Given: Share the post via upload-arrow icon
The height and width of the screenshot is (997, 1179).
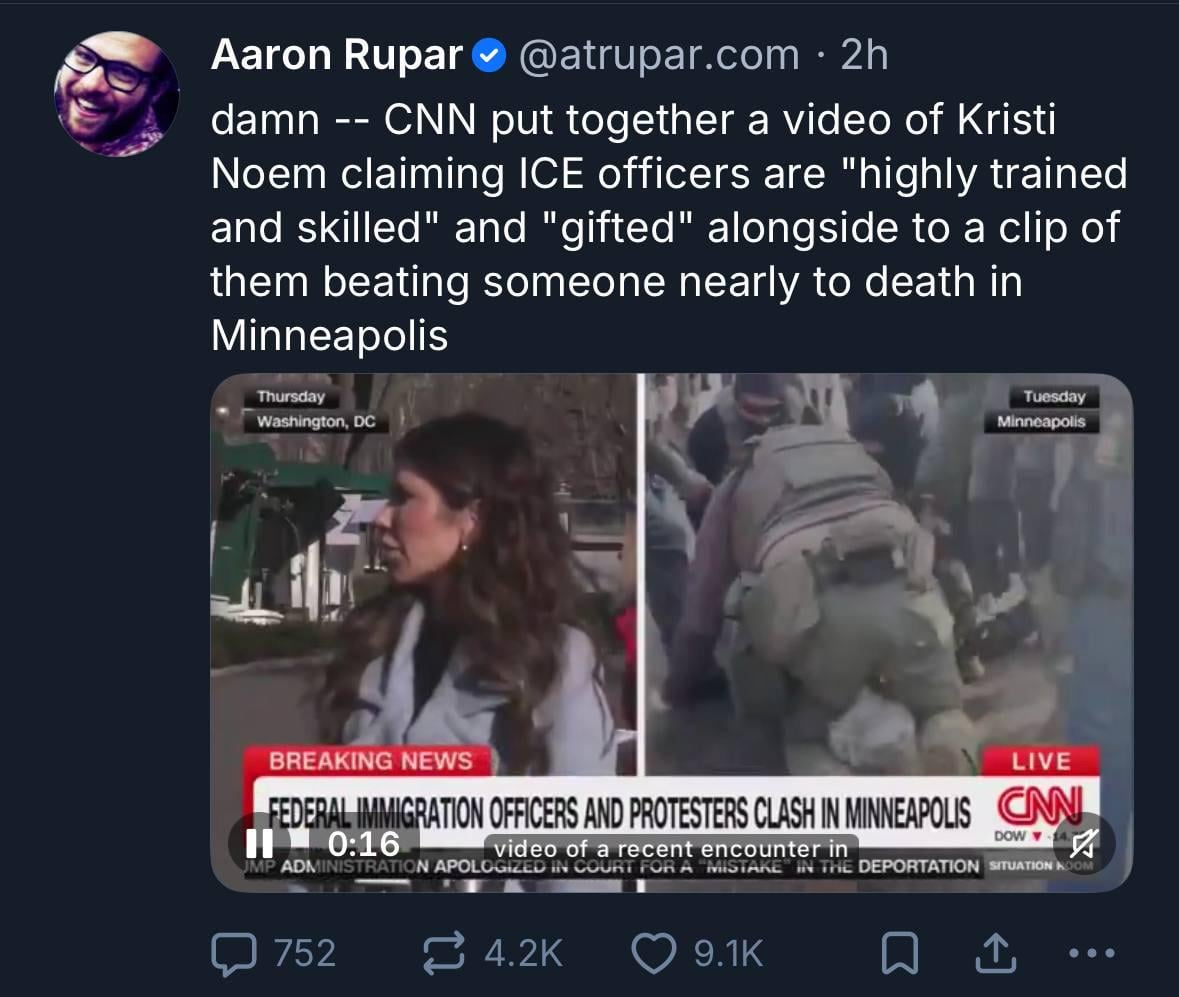Looking at the screenshot, I should coord(996,953).
